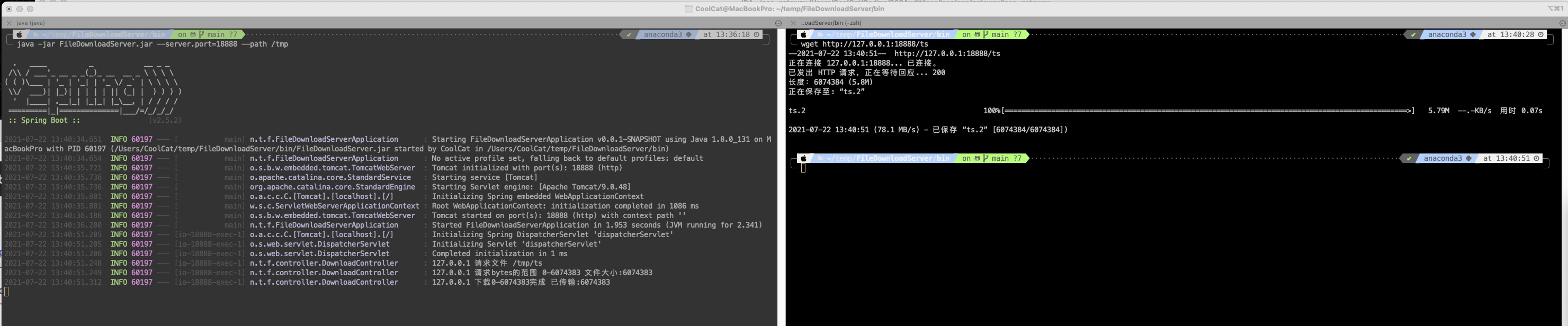Click the Apple logo in the java pane prompt
Image resolution: width=1568 pixels, height=326 pixels.
coord(20,35)
